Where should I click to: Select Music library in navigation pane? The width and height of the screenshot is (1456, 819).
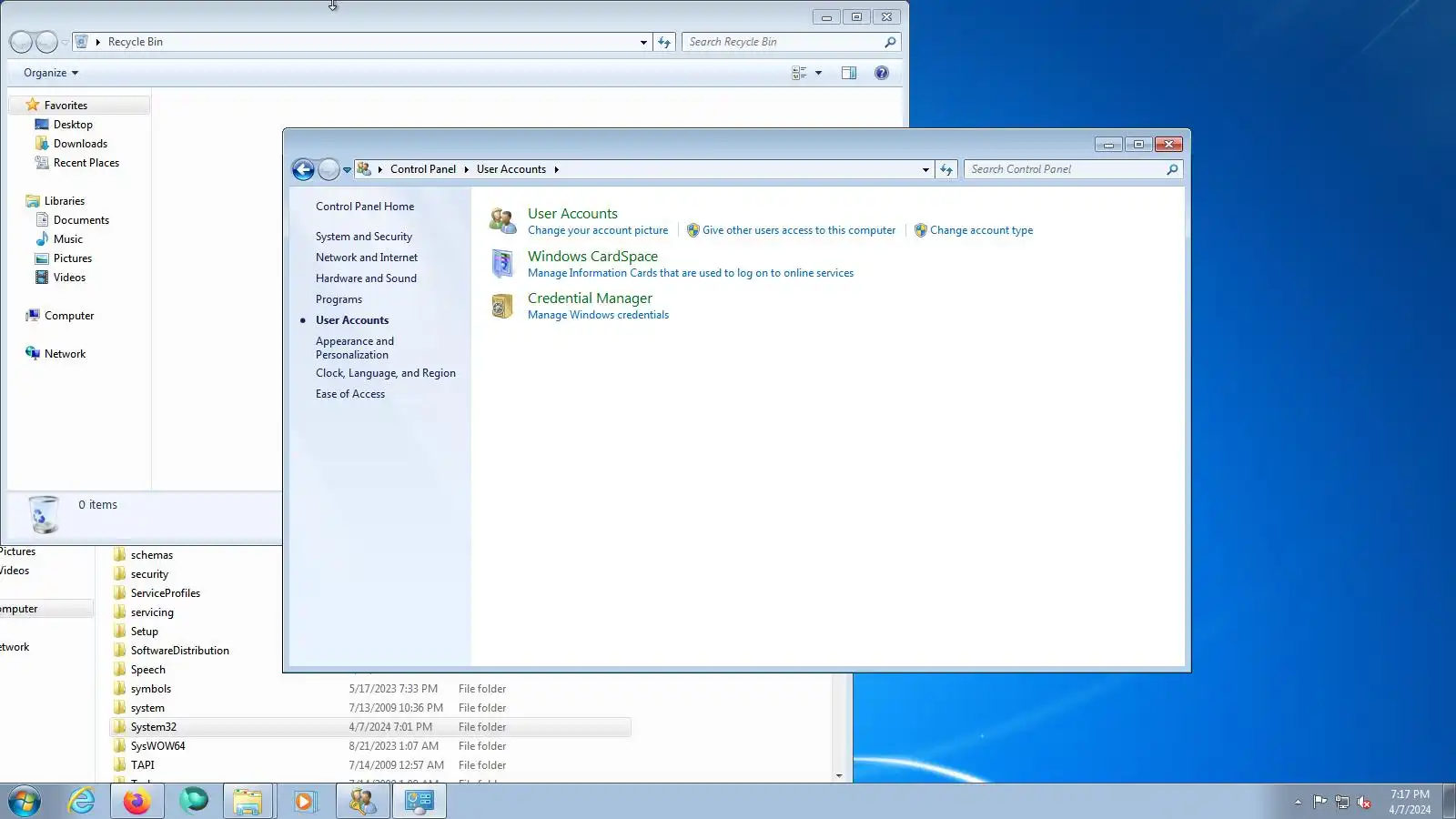click(67, 239)
